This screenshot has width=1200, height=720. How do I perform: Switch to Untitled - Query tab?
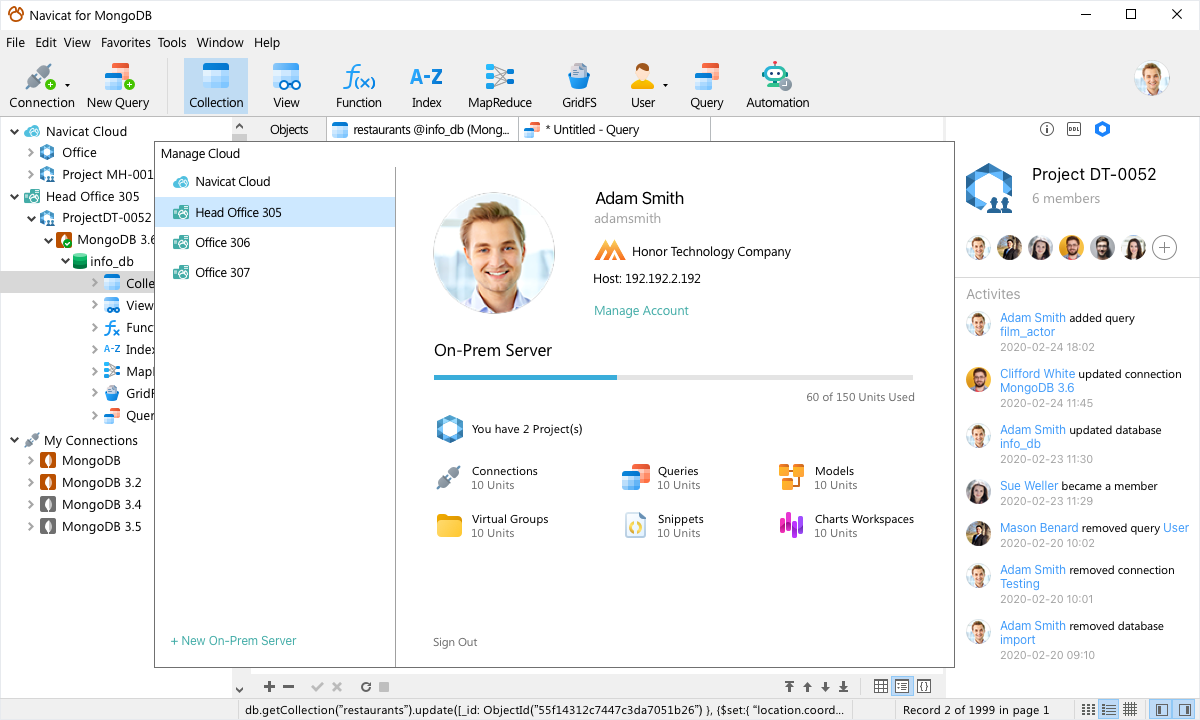click(x=614, y=129)
